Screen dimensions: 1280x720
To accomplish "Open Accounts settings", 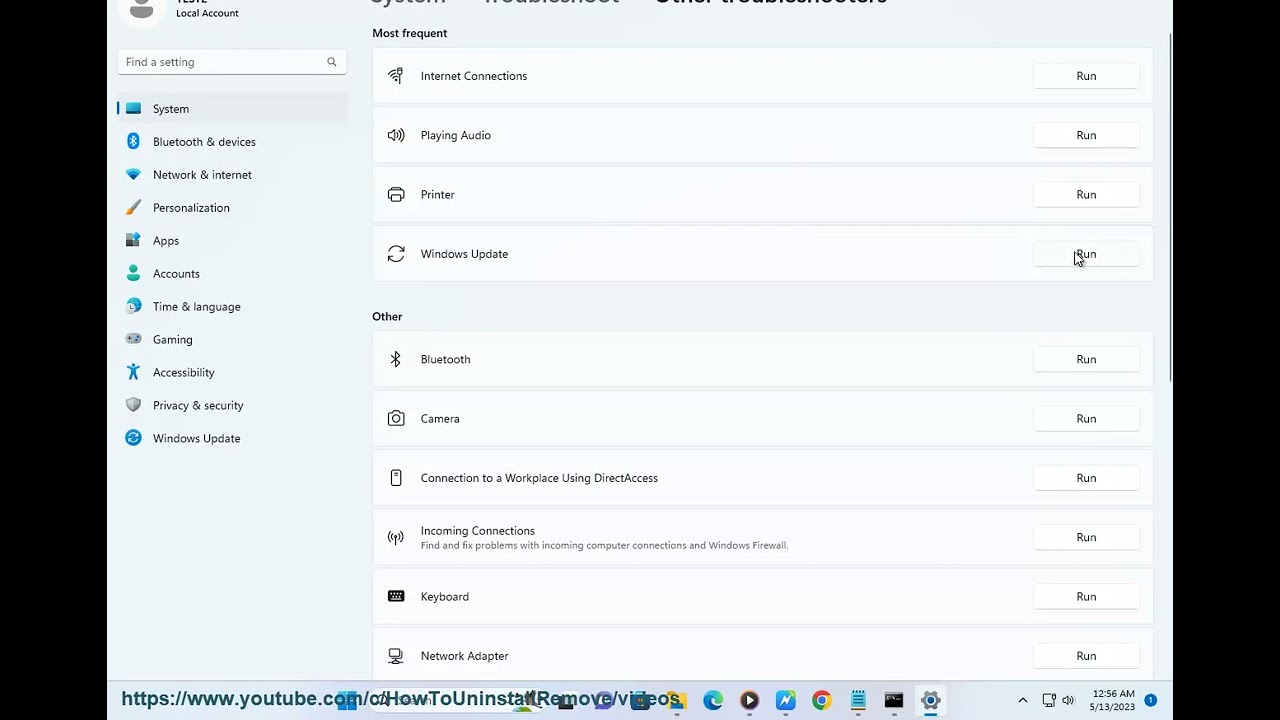I will coord(232,273).
